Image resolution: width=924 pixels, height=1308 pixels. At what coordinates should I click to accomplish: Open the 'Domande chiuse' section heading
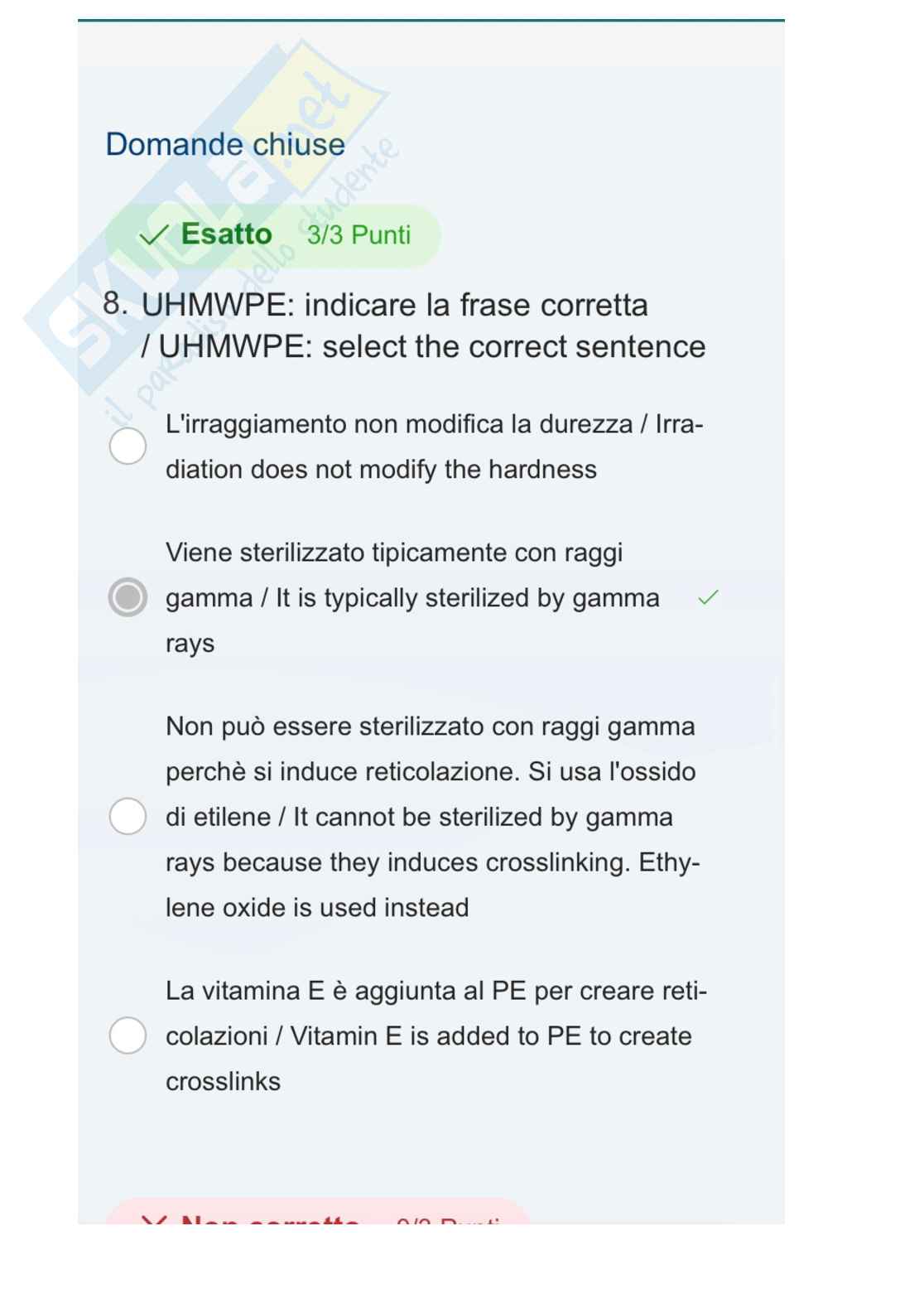[x=225, y=144]
